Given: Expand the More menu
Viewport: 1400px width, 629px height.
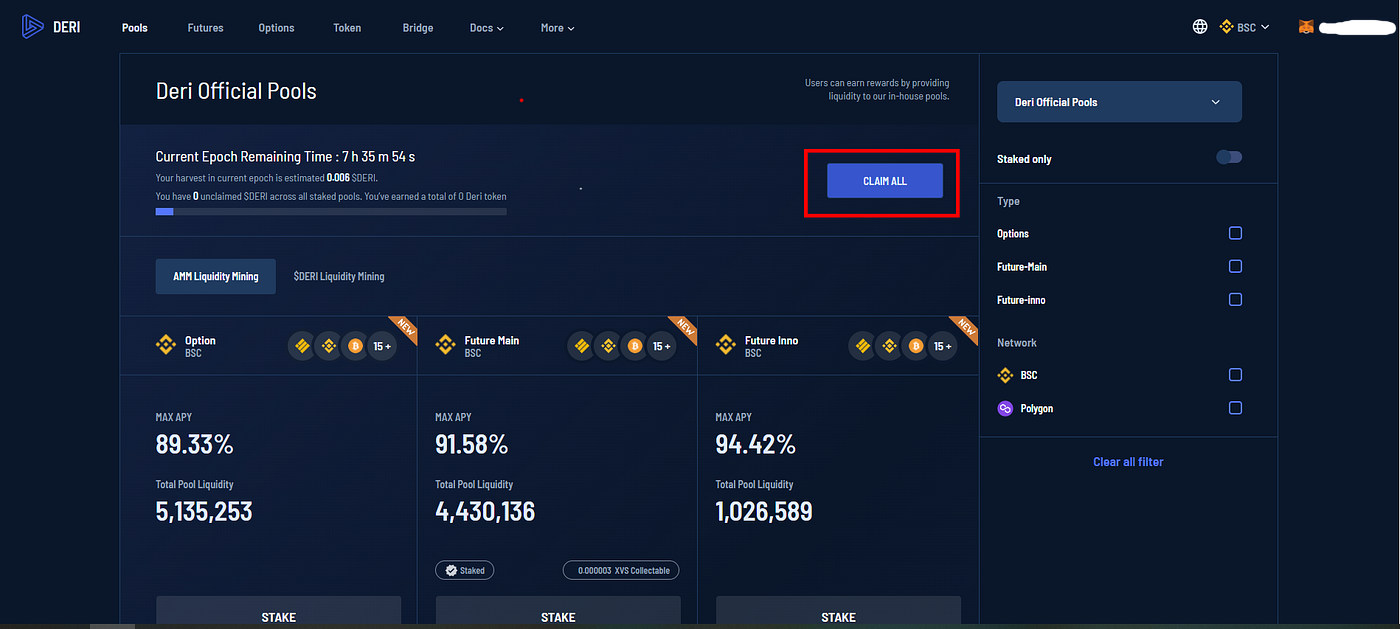Looking at the screenshot, I should [x=557, y=28].
